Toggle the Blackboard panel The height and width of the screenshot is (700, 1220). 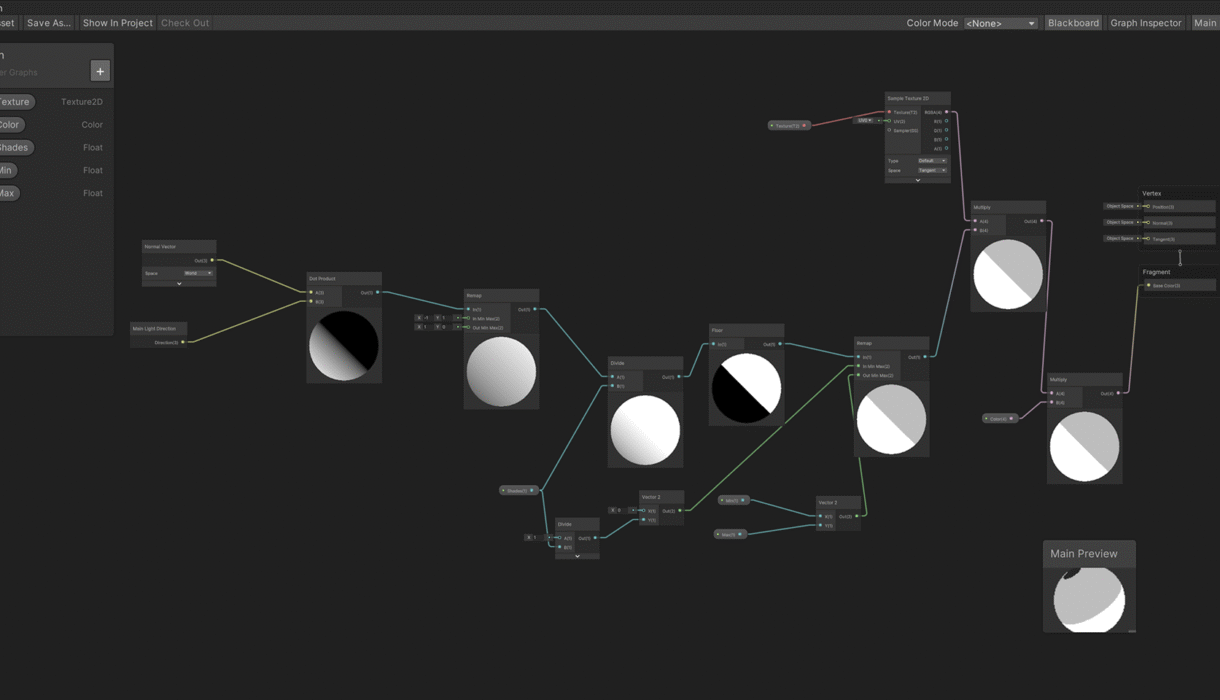tap(1073, 23)
